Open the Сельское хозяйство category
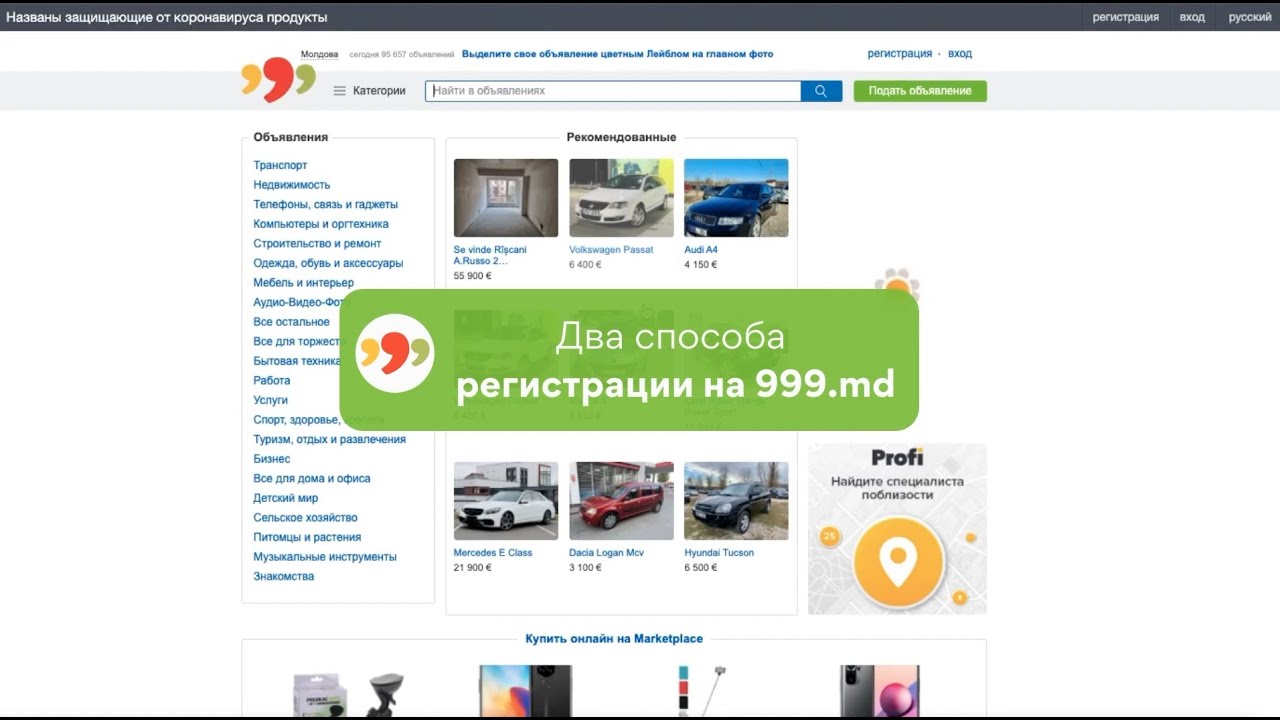Image resolution: width=1280 pixels, height=720 pixels. [305, 517]
